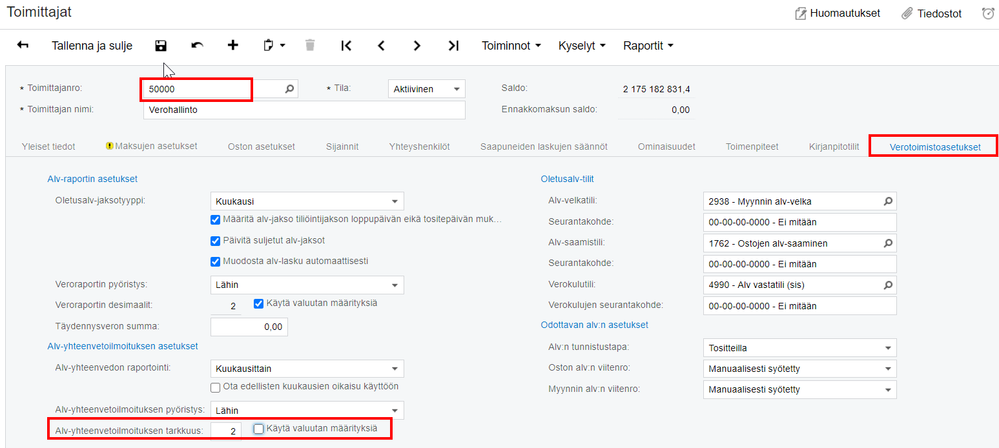Click the Täydennysveron summa field
Image resolution: width=999 pixels, height=448 pixels.
[248, 327]
